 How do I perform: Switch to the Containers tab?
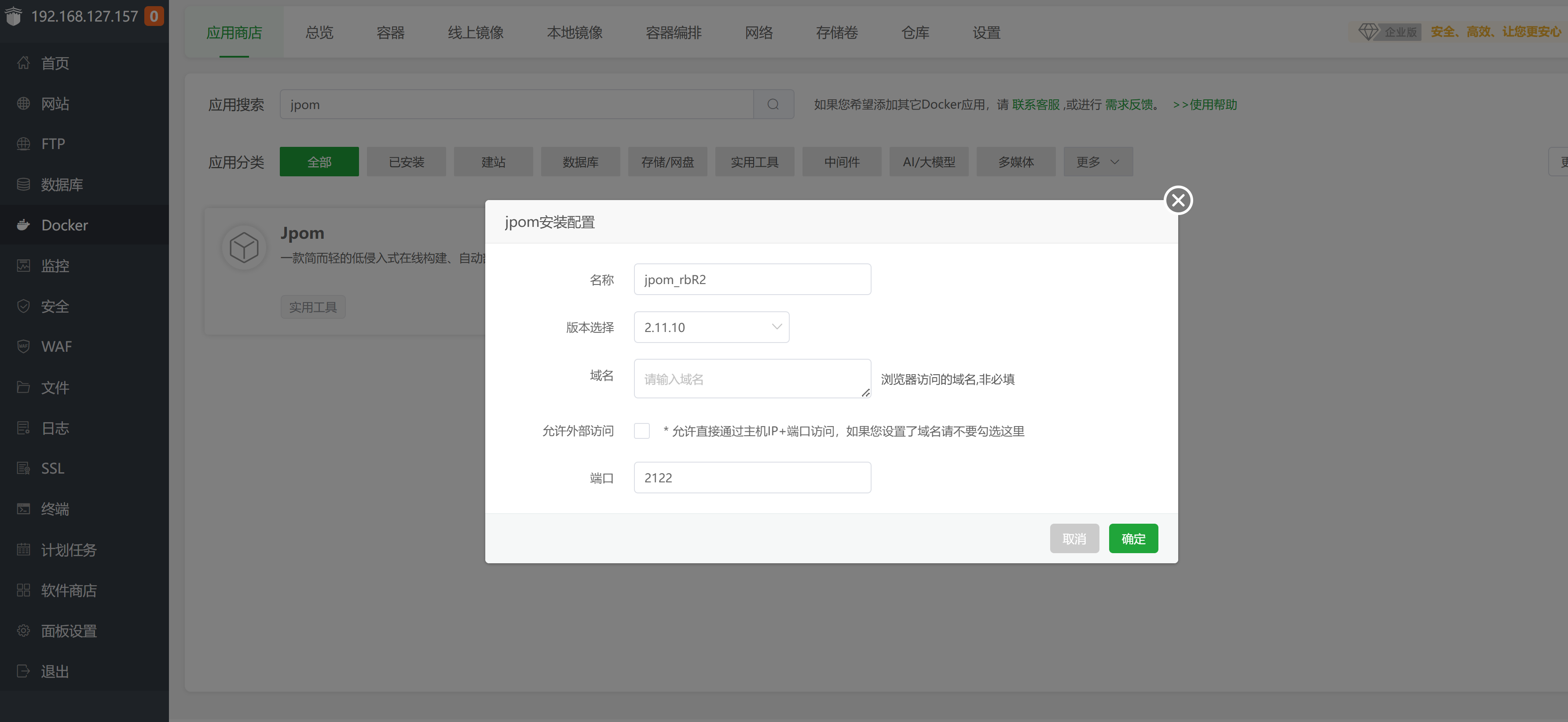click(390, 32)
